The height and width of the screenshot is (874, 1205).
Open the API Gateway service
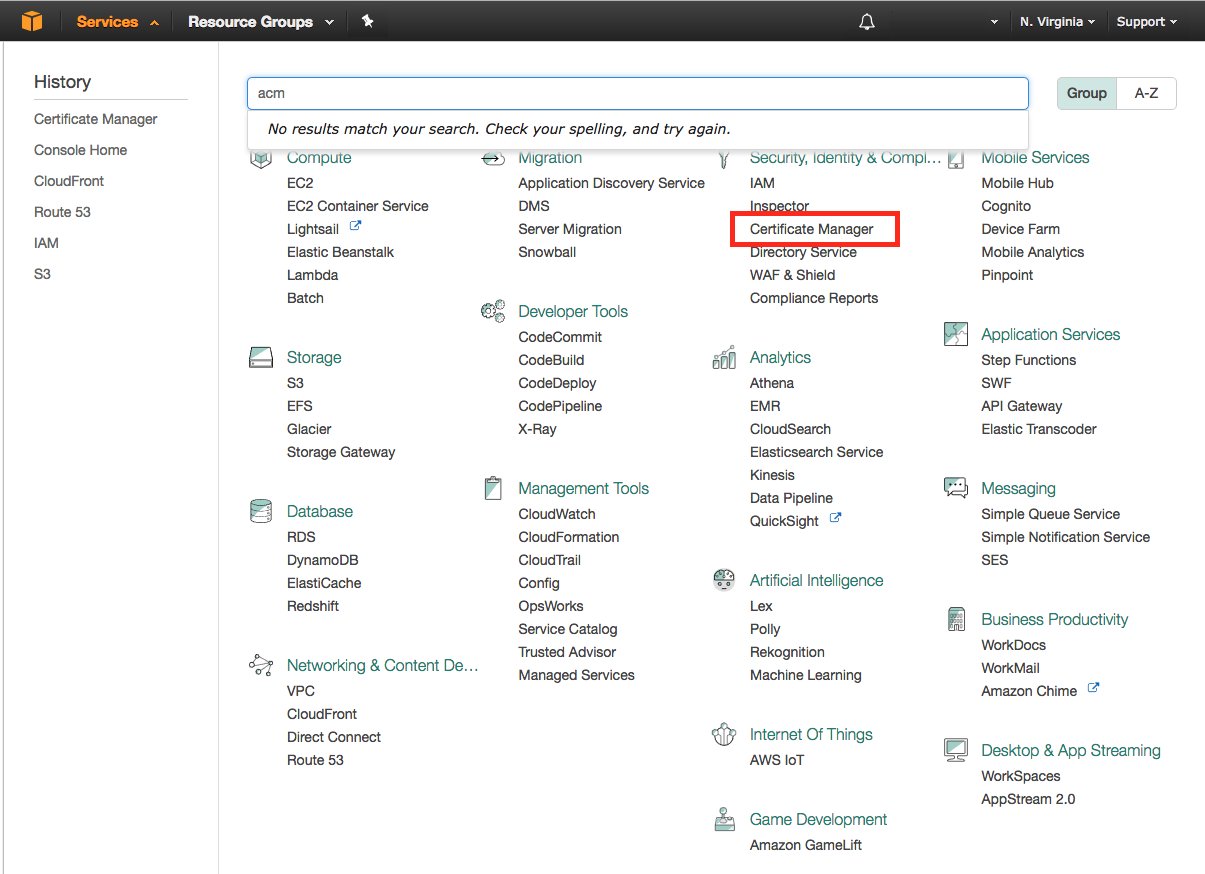(x=1022, y=406)
